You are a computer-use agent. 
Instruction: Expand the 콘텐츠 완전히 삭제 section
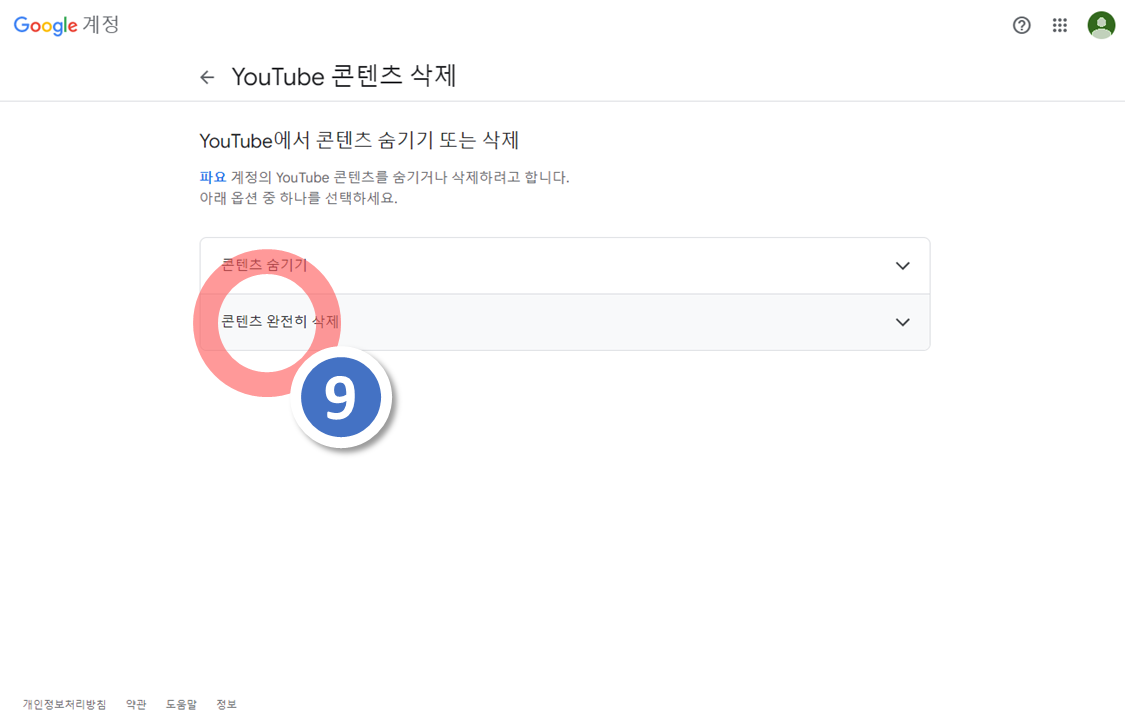pyautogui.click(x=565, y=322)
